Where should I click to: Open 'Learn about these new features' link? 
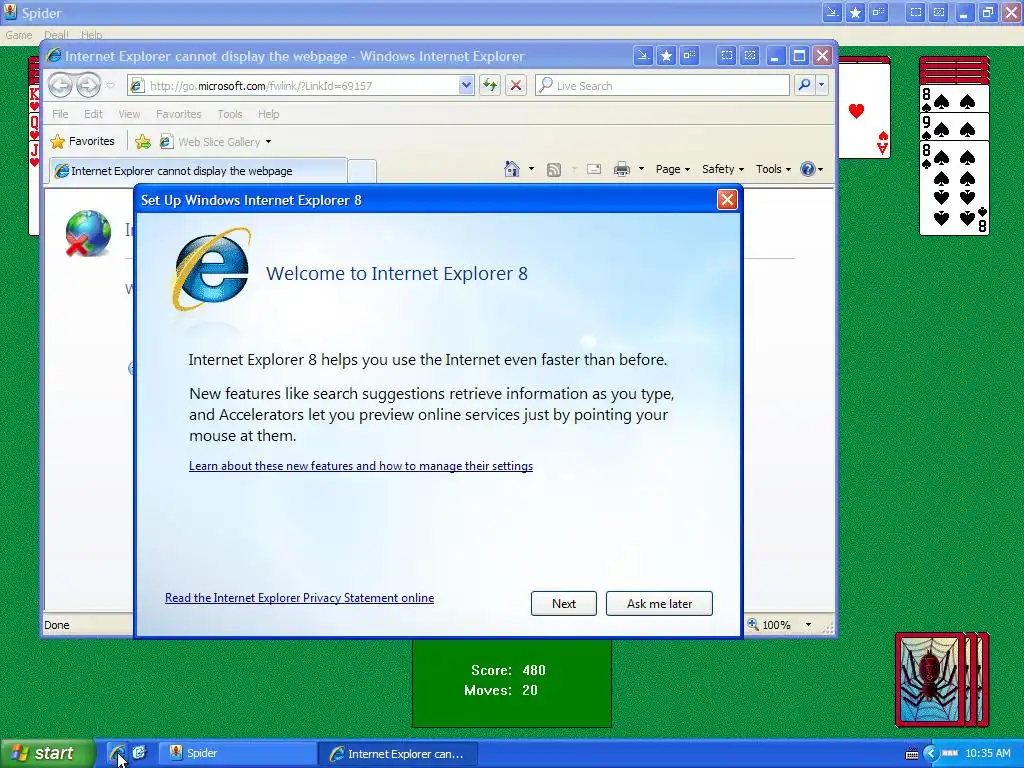tap(360, 466)
